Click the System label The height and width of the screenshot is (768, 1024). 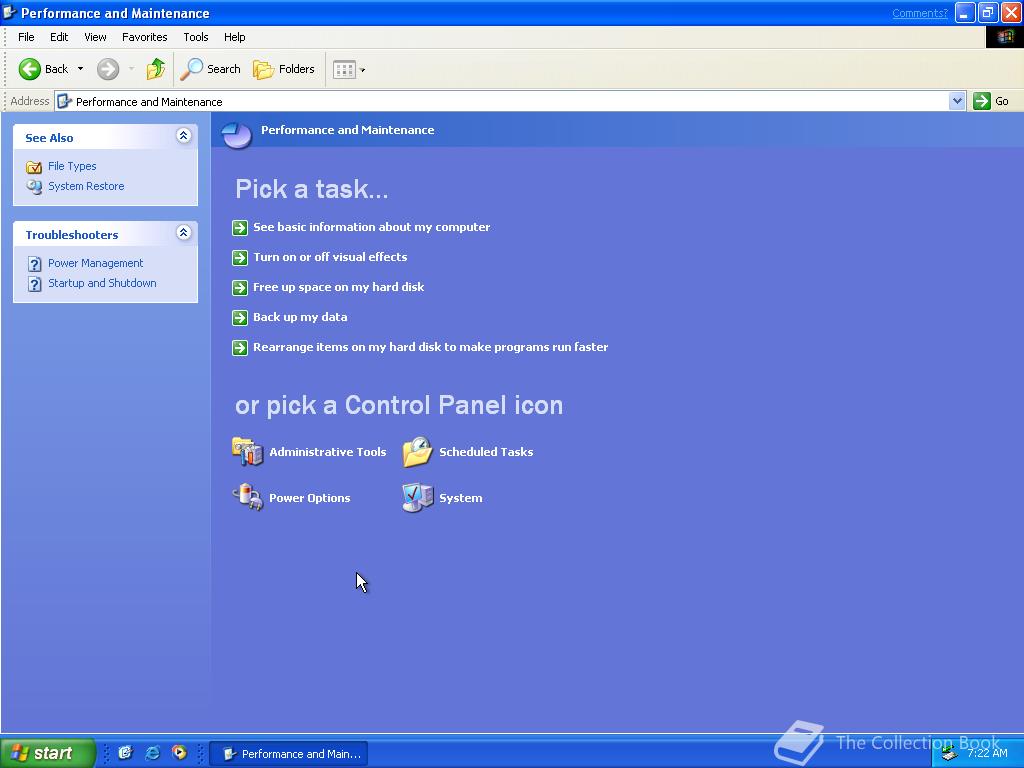point(460,498)
